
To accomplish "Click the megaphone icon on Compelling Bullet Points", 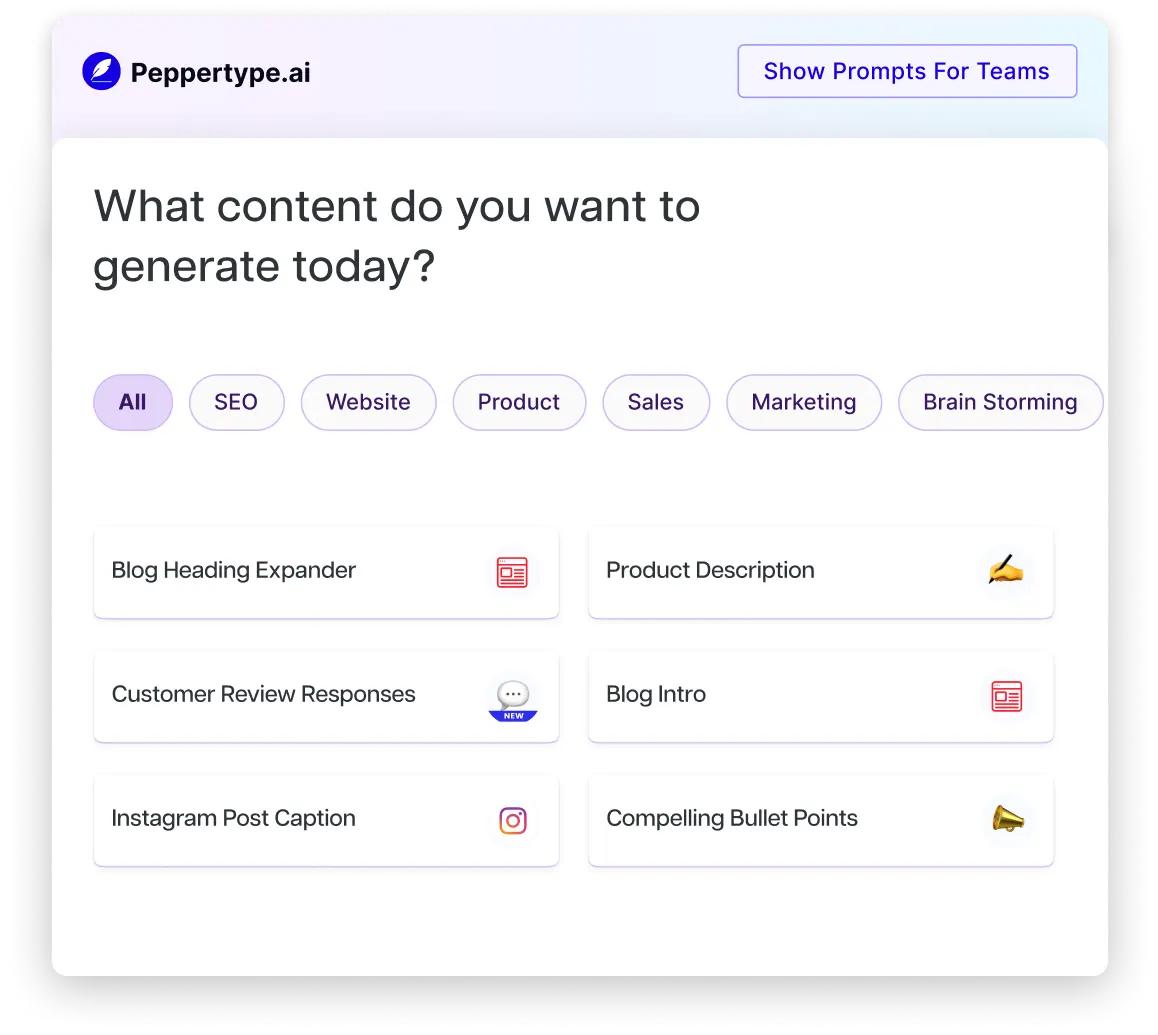I will 1007,819.
